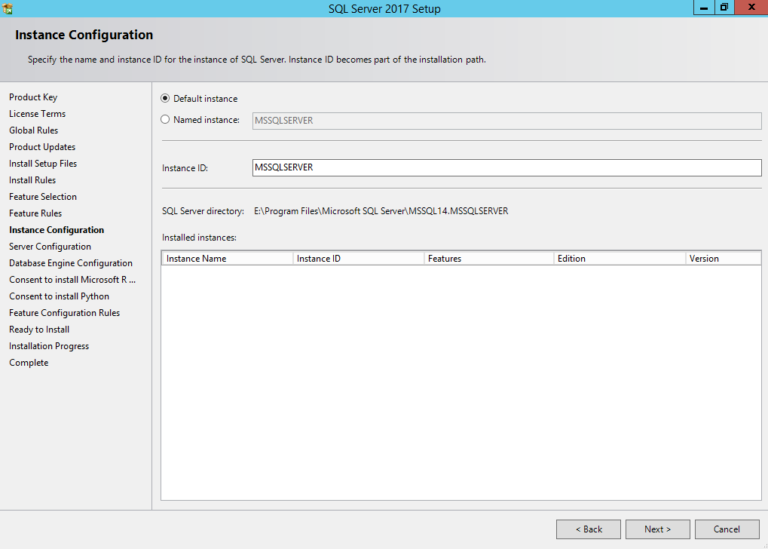The height and width of the screenshot is (549, 768).
Task: Click the Ready to Install step
Action: click(x=39, y=330)
